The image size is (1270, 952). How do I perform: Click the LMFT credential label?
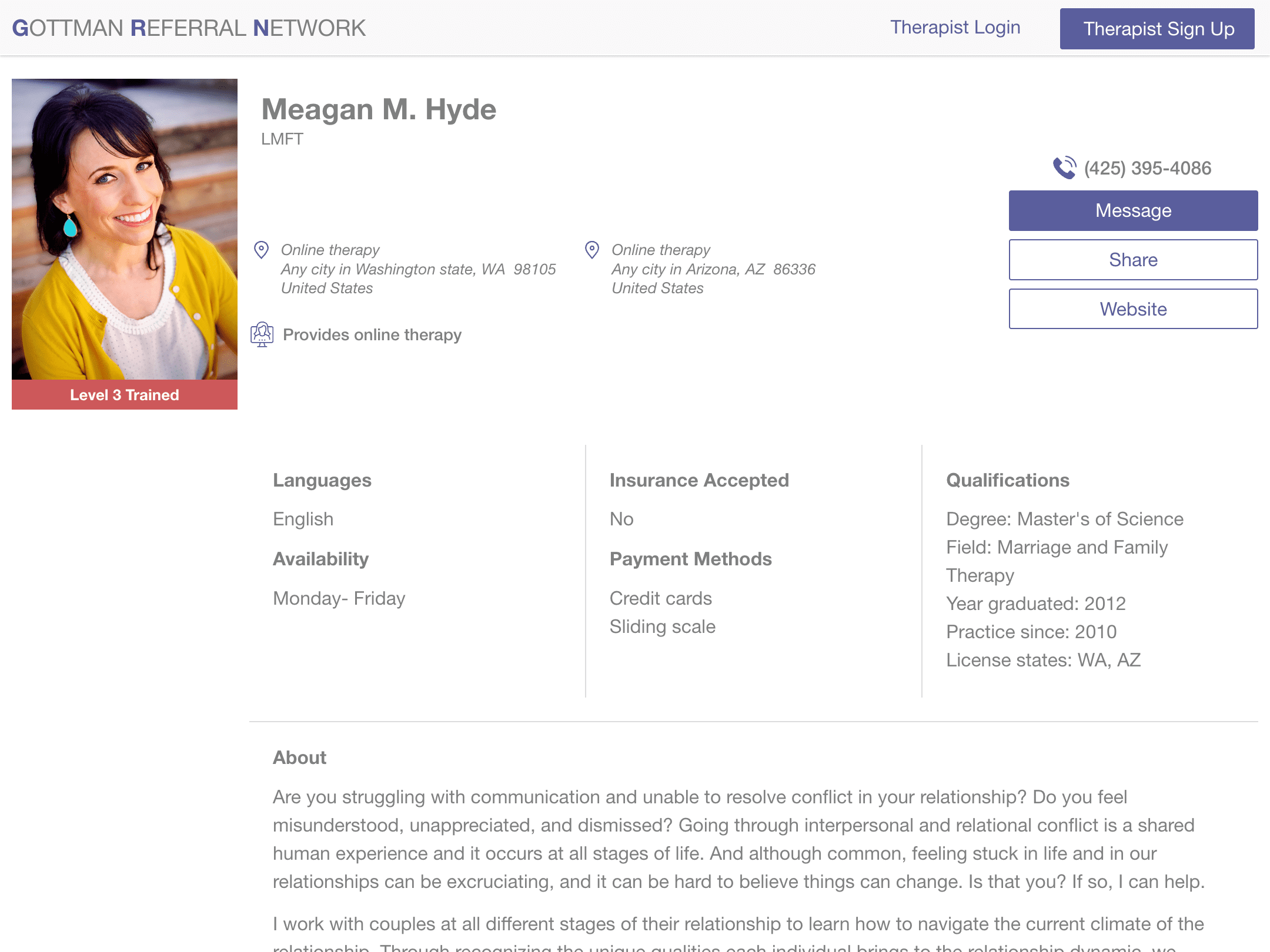click(x=282, y=139)
